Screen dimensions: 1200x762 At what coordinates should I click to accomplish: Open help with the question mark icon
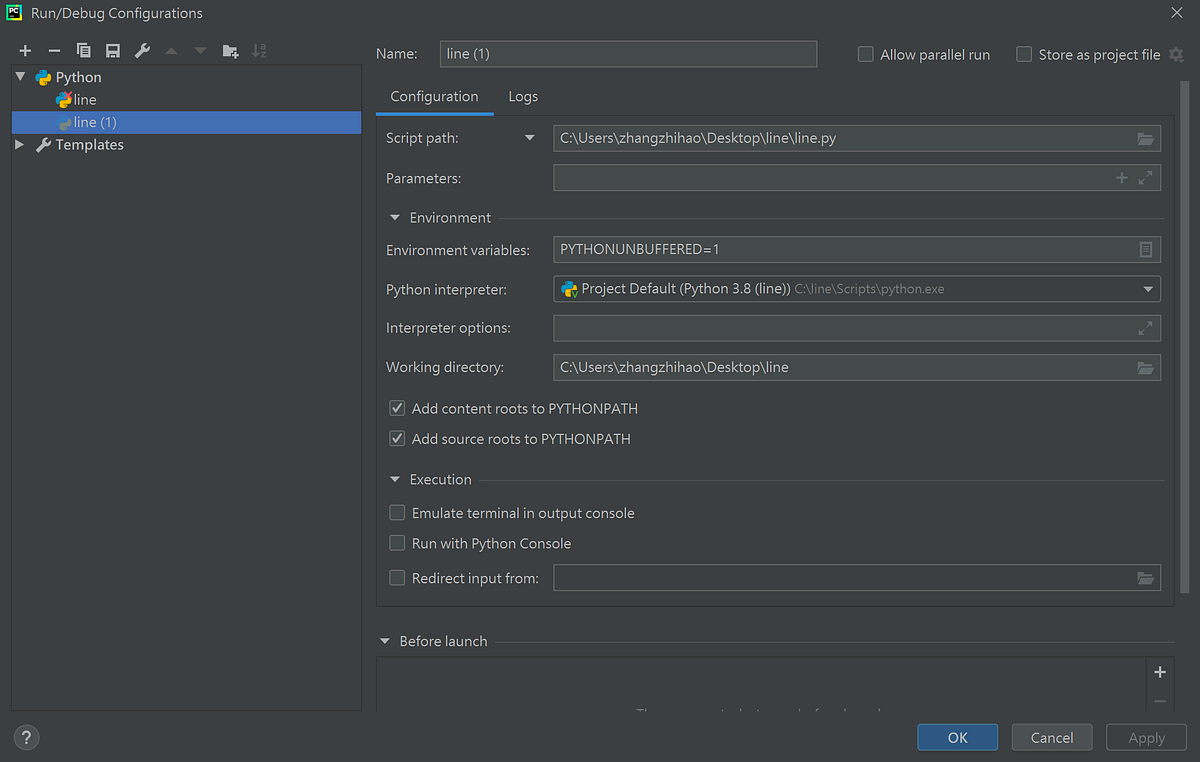26,738
